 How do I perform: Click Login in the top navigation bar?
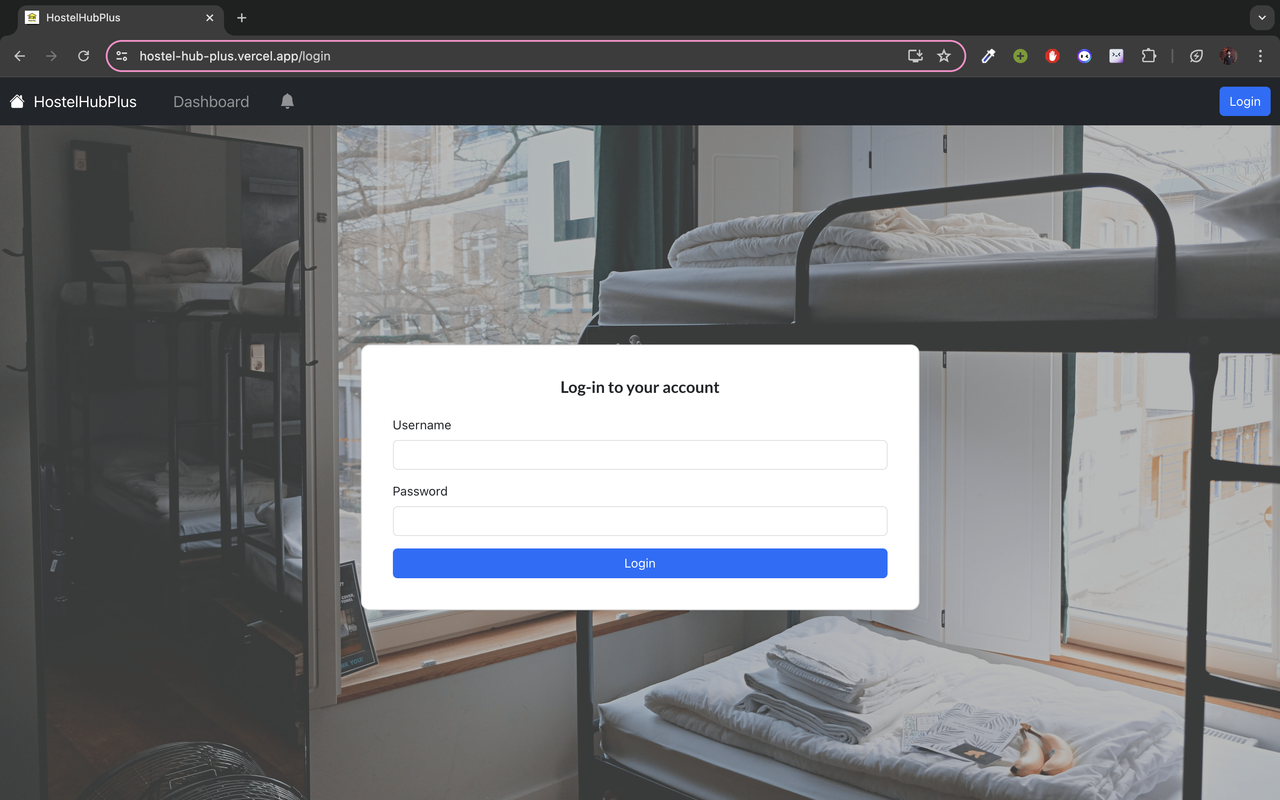click(1244, 101)
